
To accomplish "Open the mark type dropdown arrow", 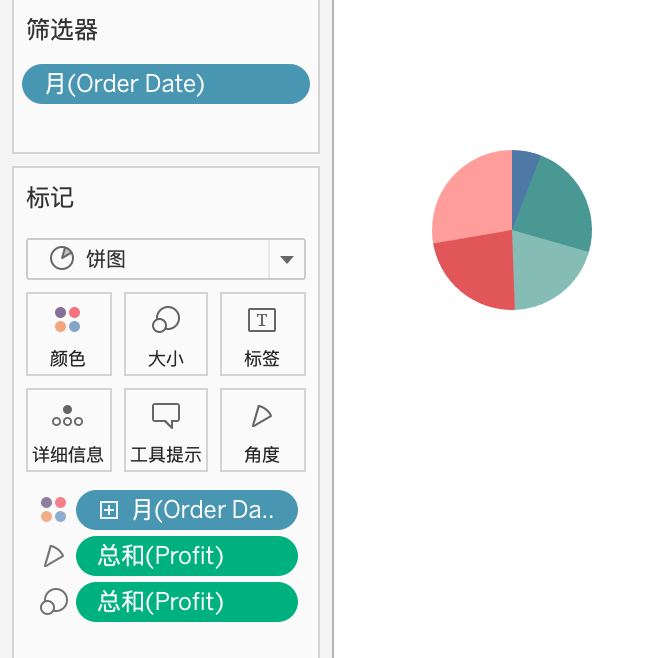I will point(287,259).
